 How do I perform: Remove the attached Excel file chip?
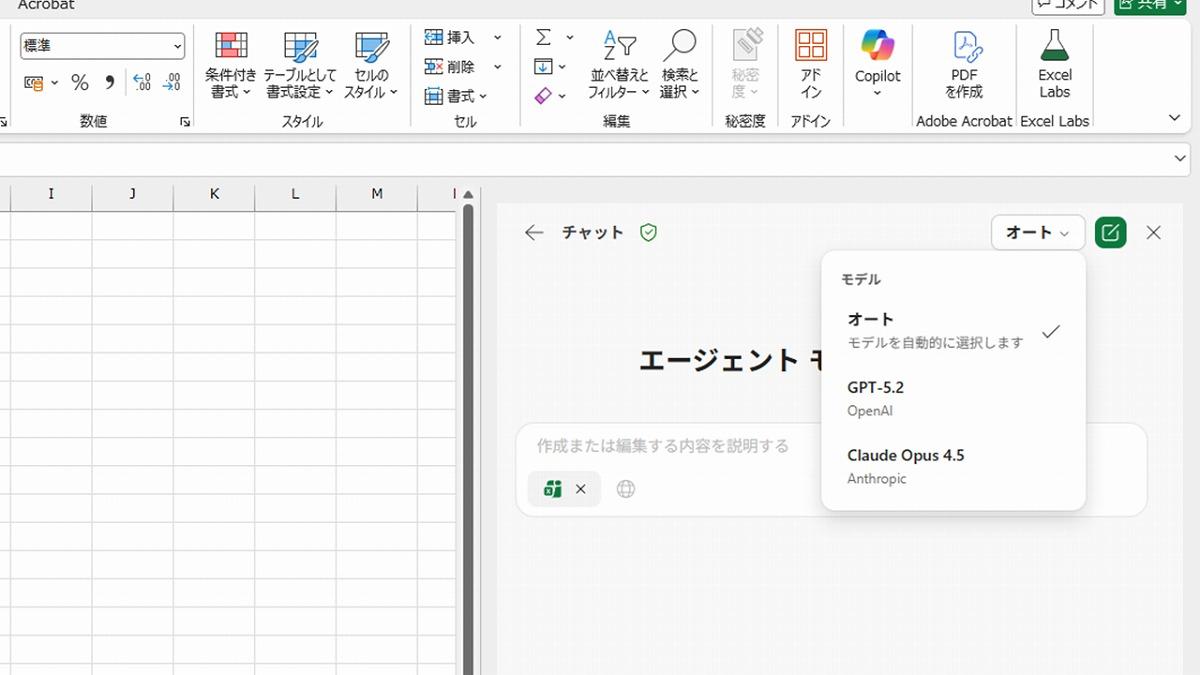click(x=581, y=489)
